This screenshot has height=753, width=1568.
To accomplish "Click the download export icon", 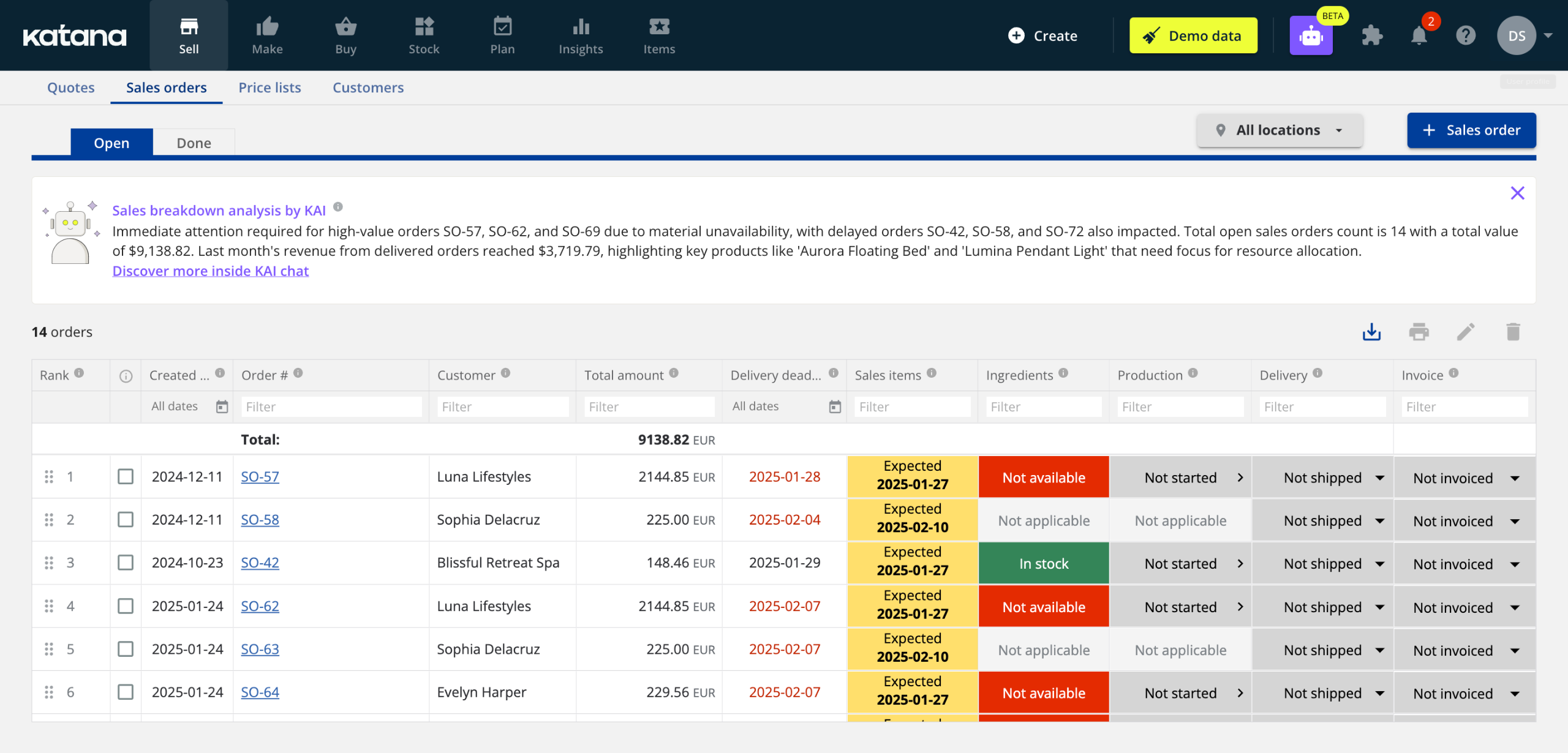I will (1371, 332).
